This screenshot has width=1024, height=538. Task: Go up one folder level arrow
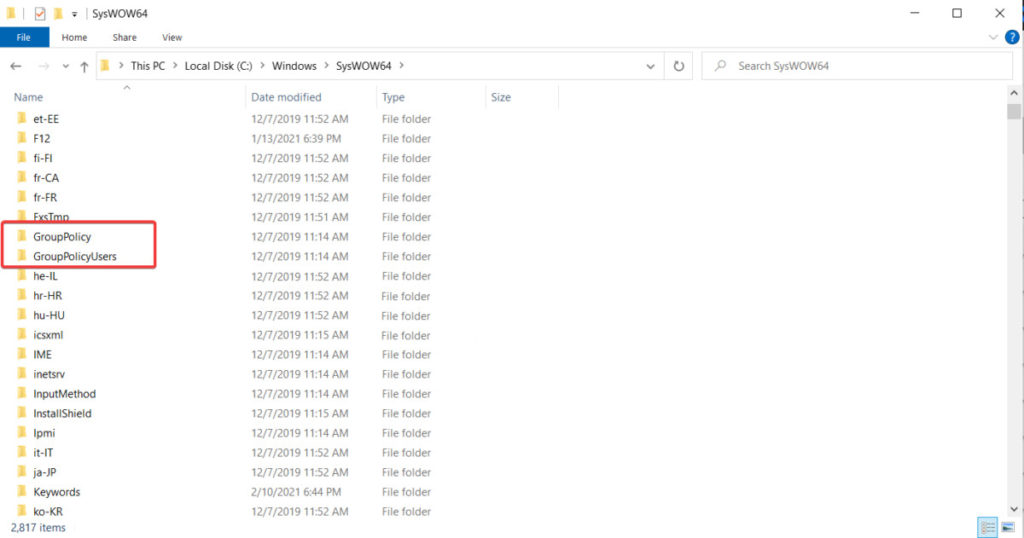(x=84, y=66)
